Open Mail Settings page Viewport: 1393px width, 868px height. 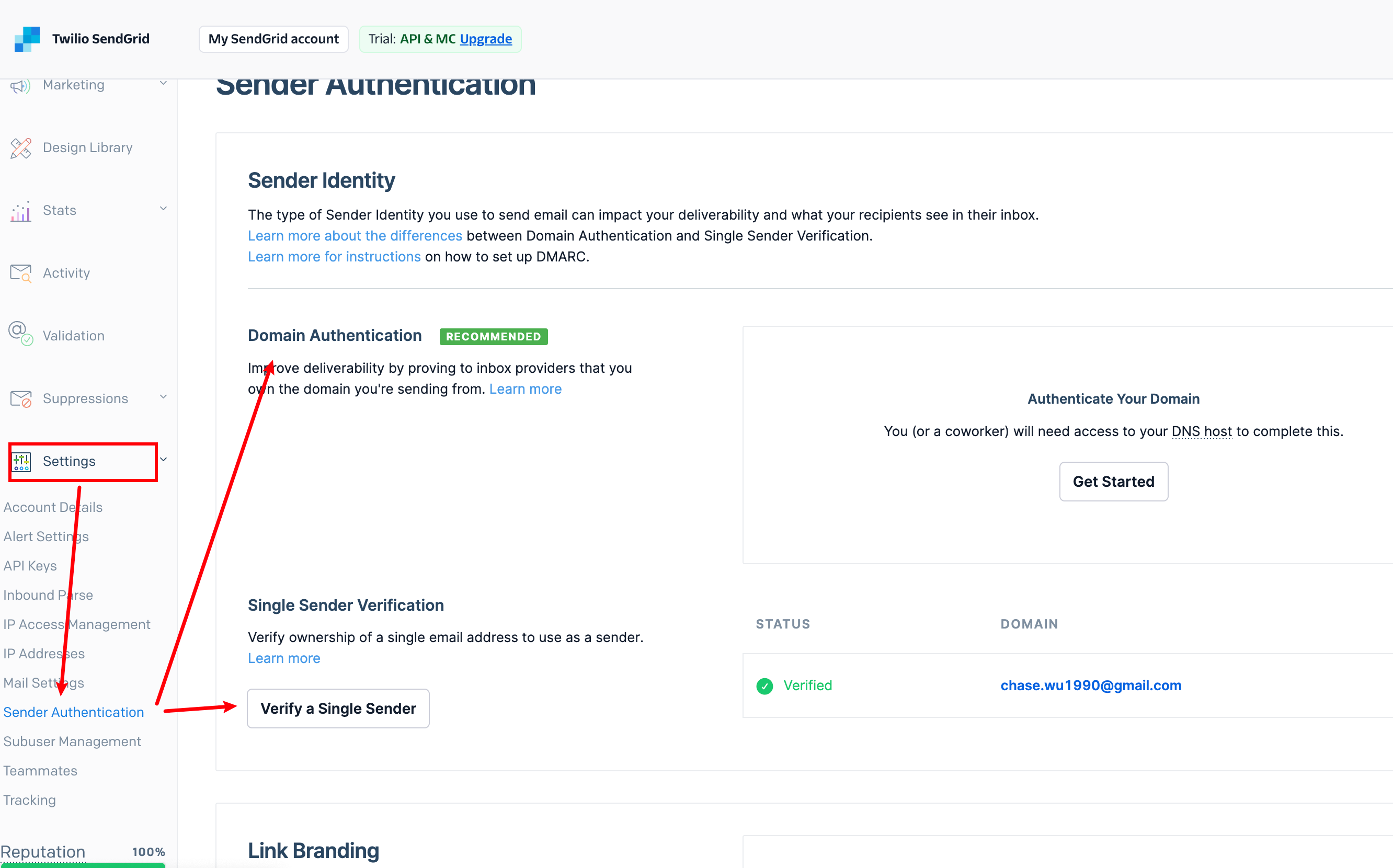43,683
